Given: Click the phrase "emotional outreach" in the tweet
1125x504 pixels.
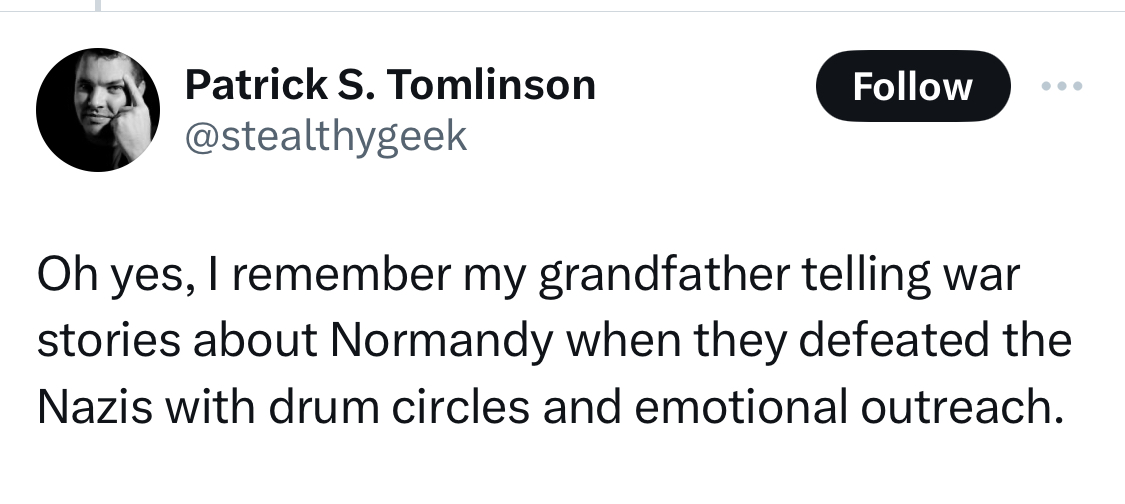Looking at the screenshot, I should (847, 406).
